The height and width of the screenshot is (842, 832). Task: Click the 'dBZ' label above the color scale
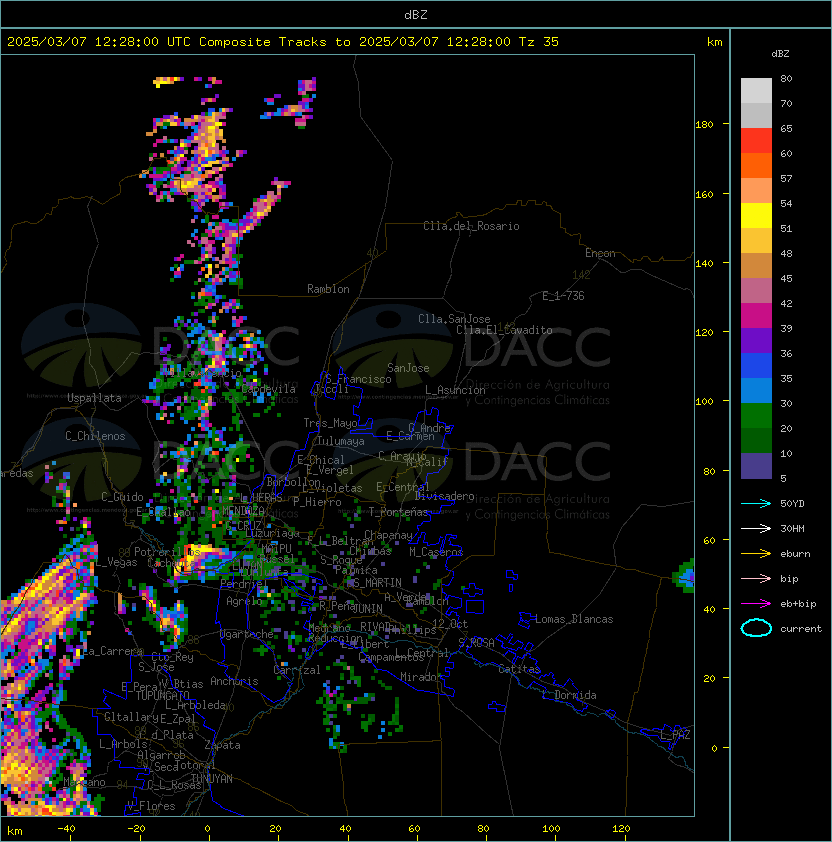pos(780,54)
